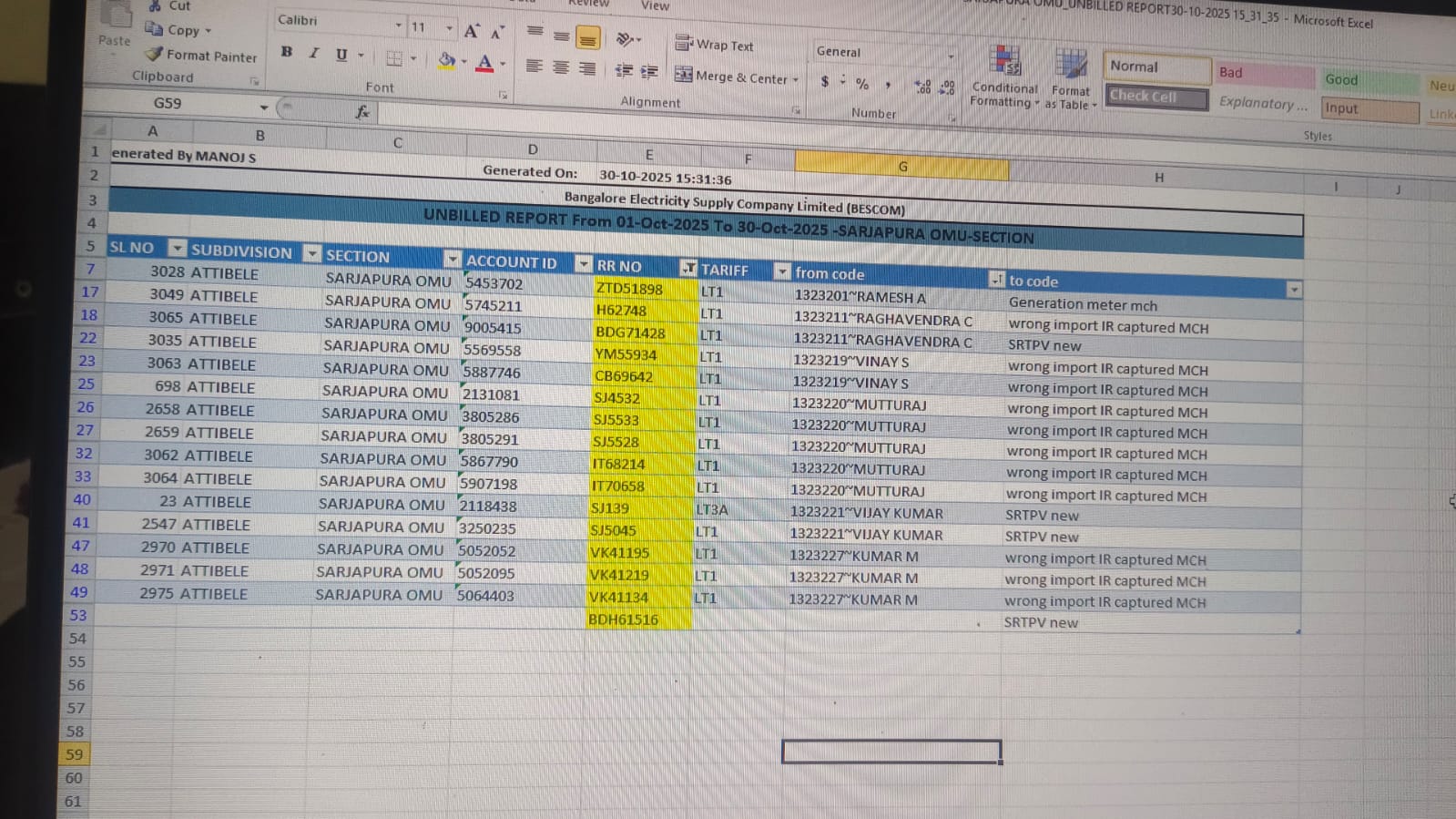Paste clipboard contents
1456x819 pixels.
(x=115, y=25)
